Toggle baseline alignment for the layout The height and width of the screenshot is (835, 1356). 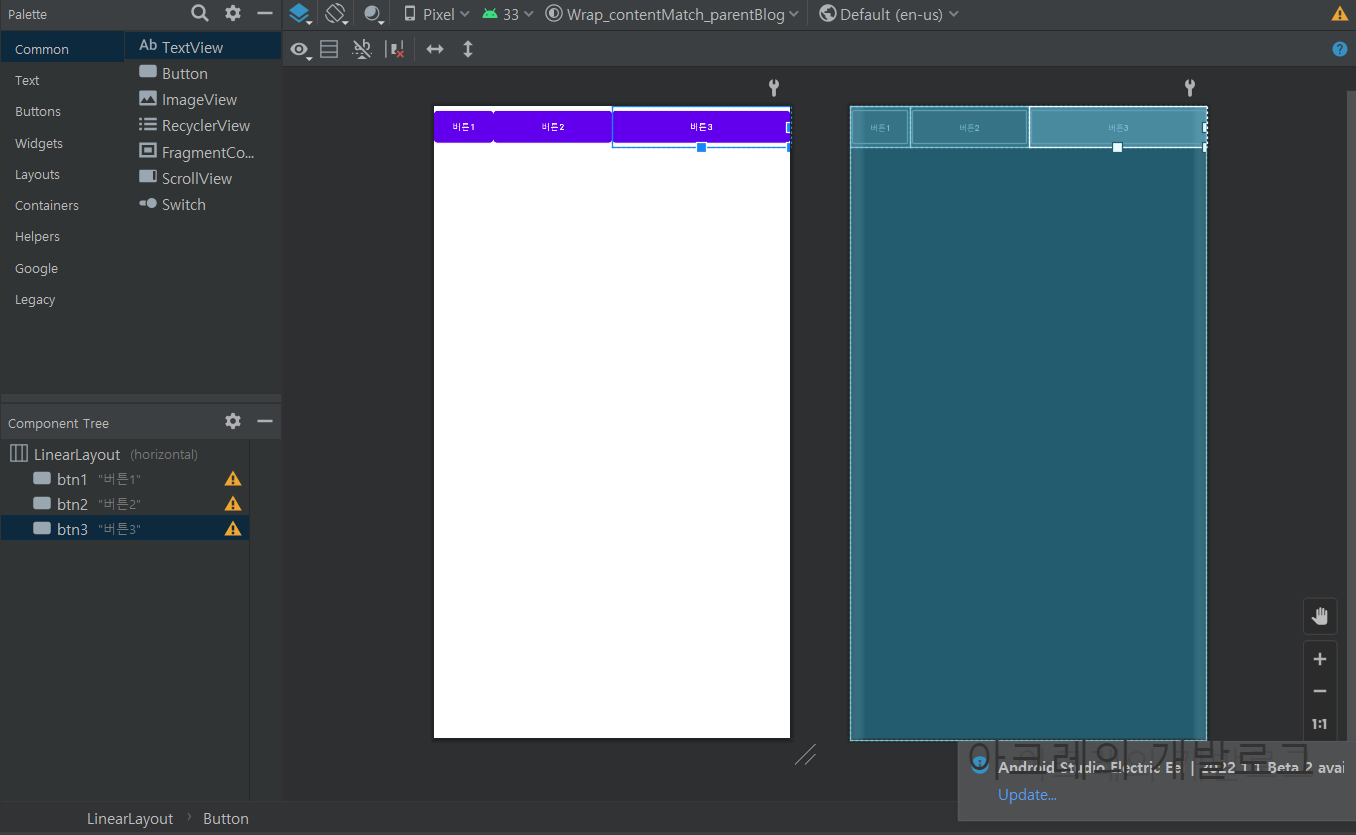coord(363,49)
